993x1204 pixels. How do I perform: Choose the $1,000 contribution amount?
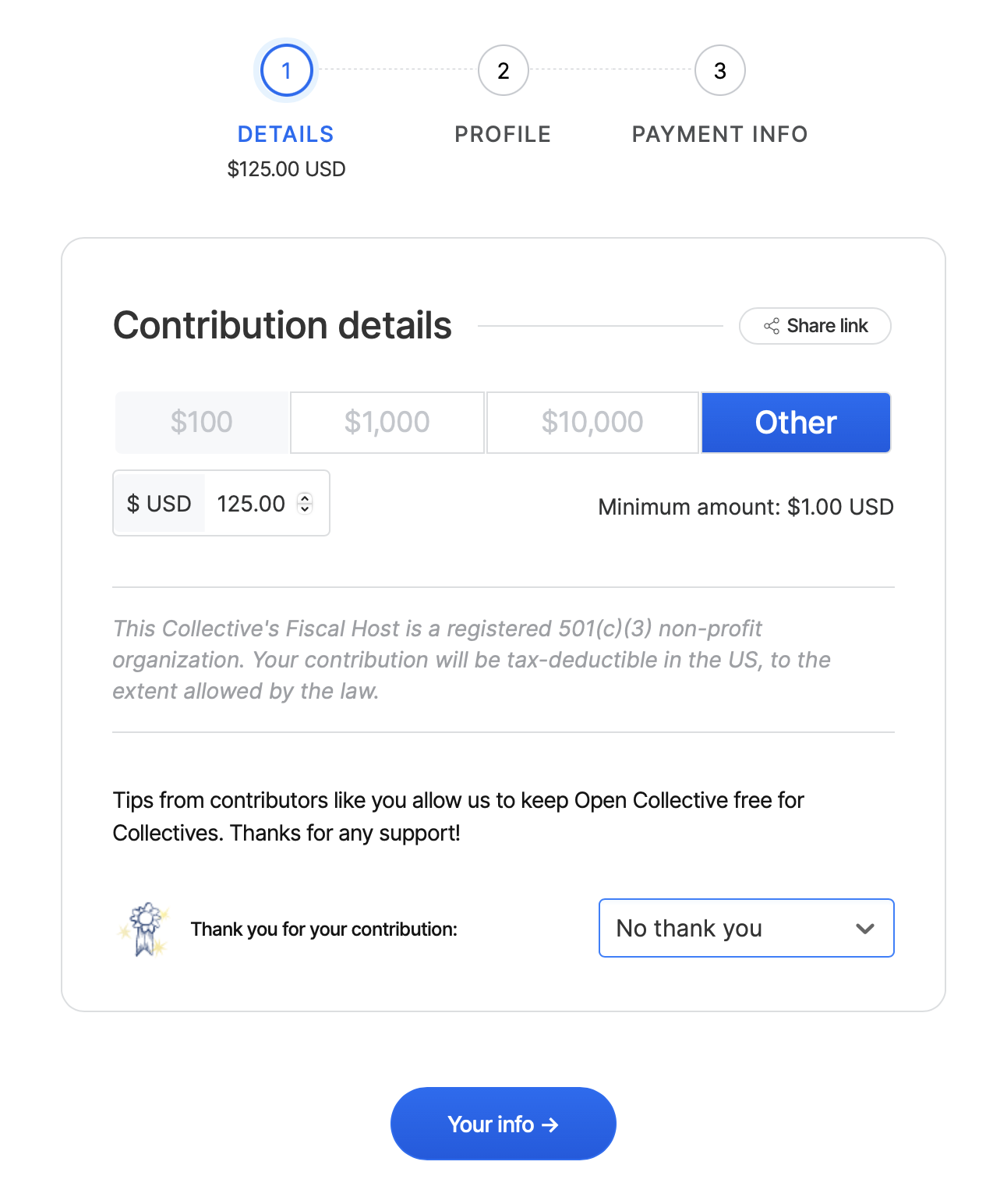pos(387,423)
